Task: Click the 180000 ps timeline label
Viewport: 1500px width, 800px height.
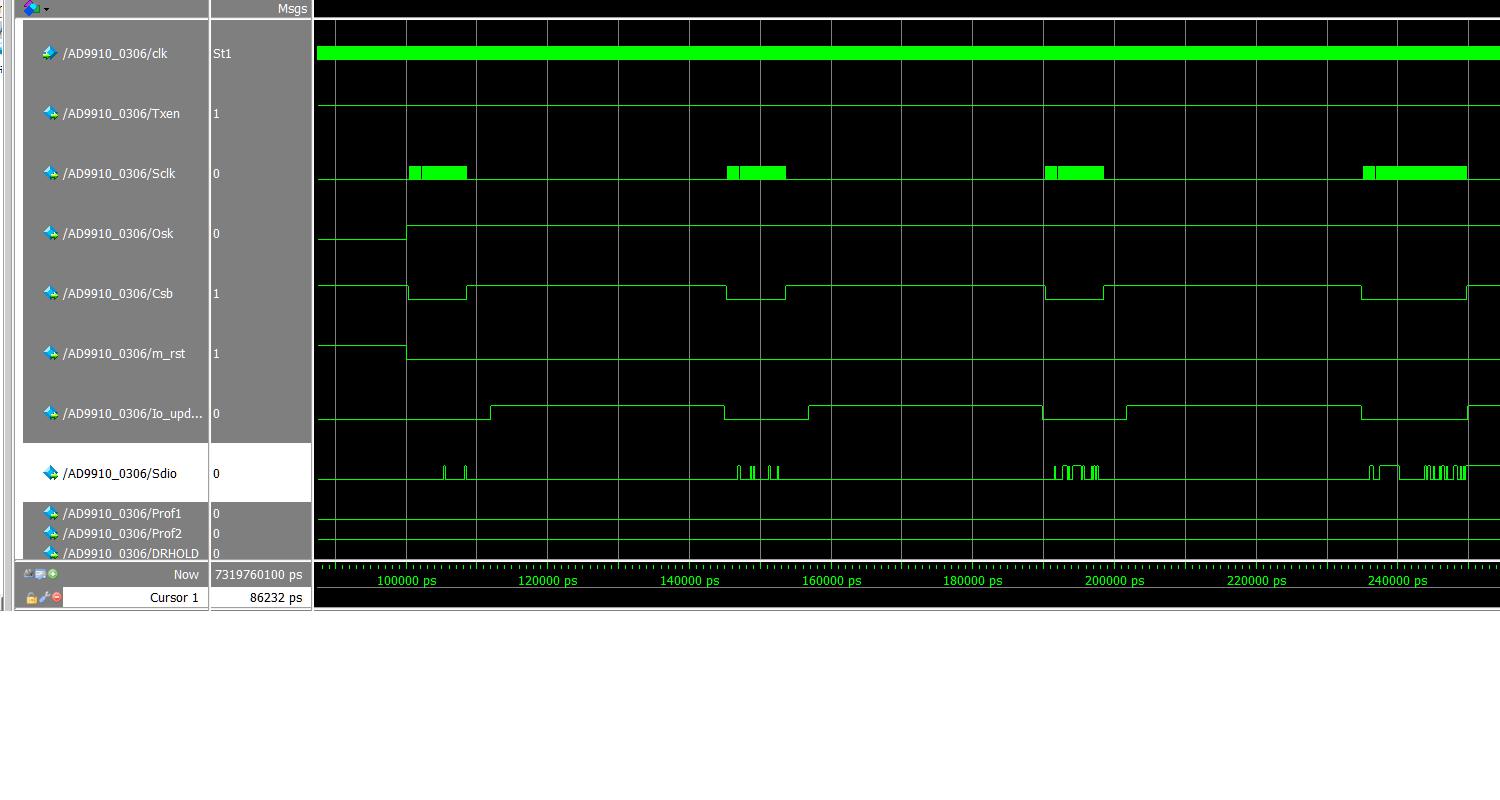Action: tap(972, 580)
